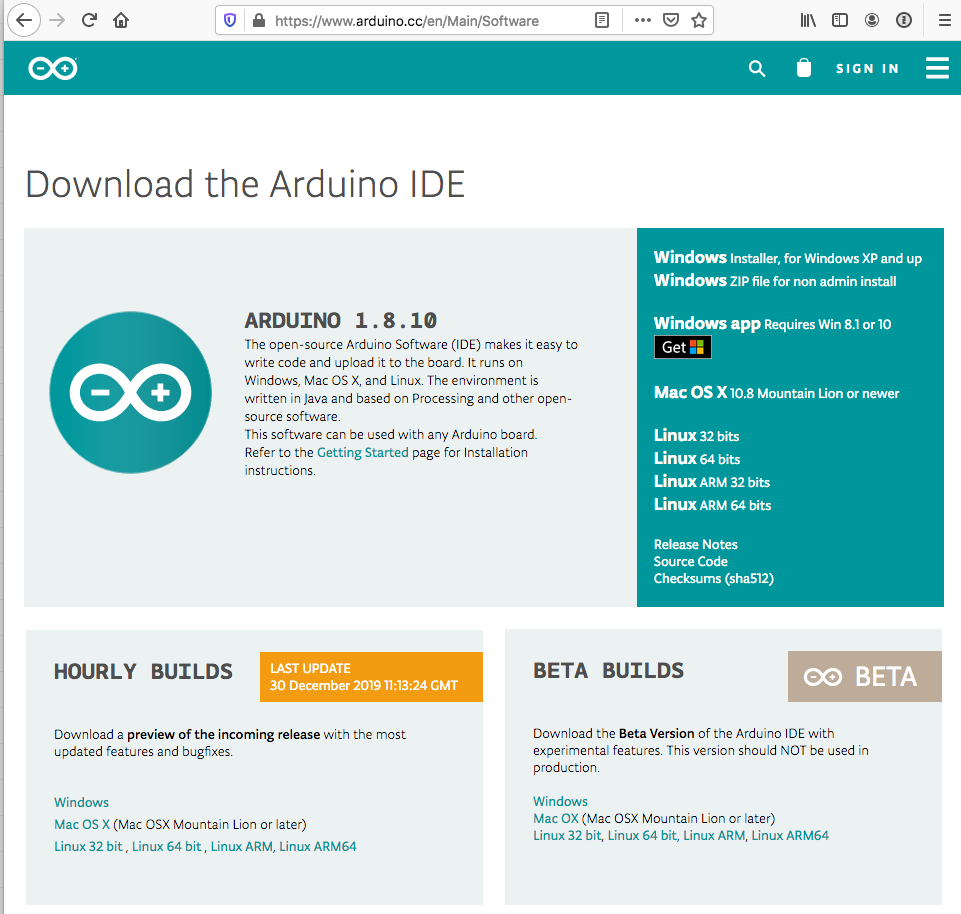Open the shopping bag cart

803,68
